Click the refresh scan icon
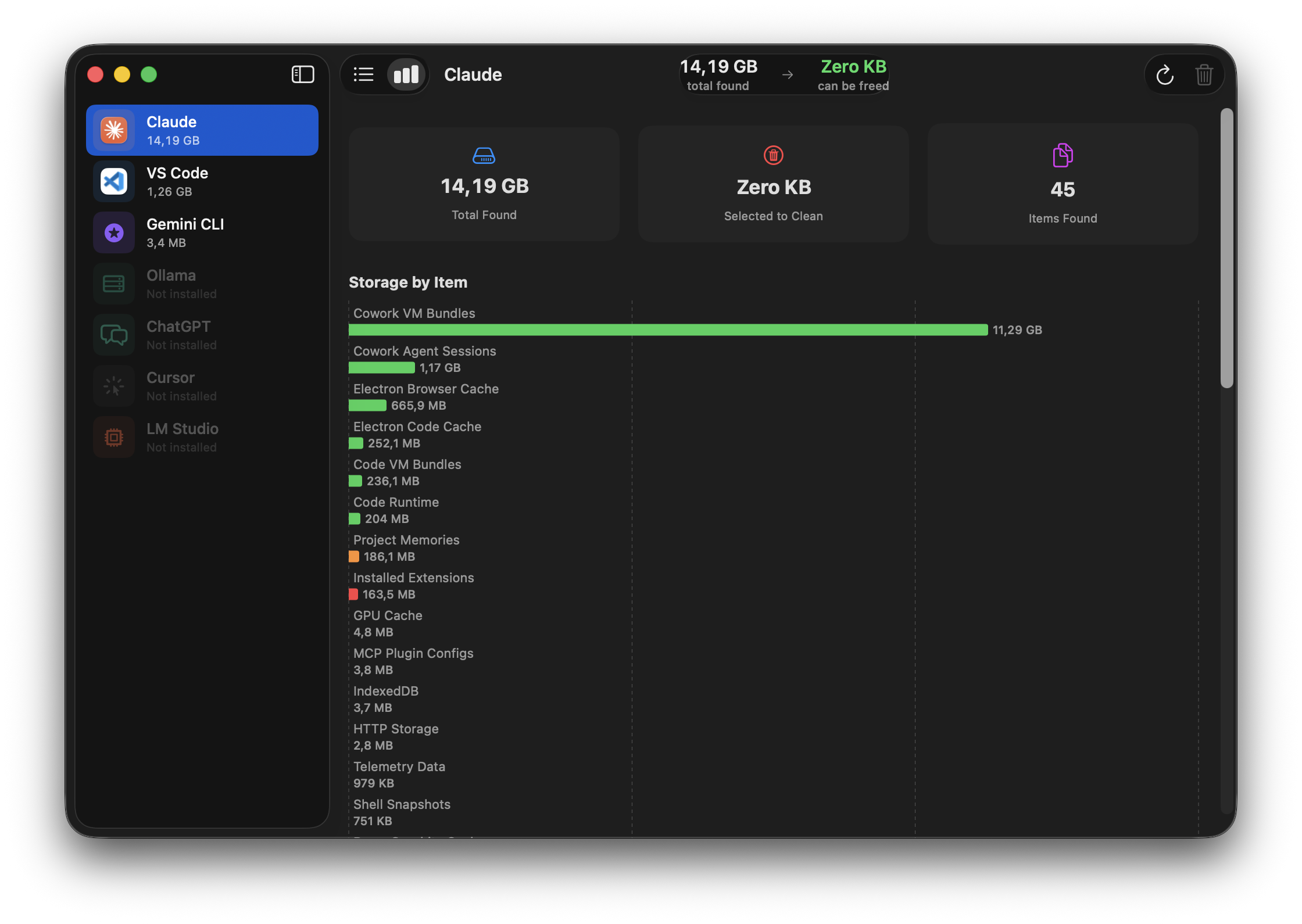 [1165, 75]
